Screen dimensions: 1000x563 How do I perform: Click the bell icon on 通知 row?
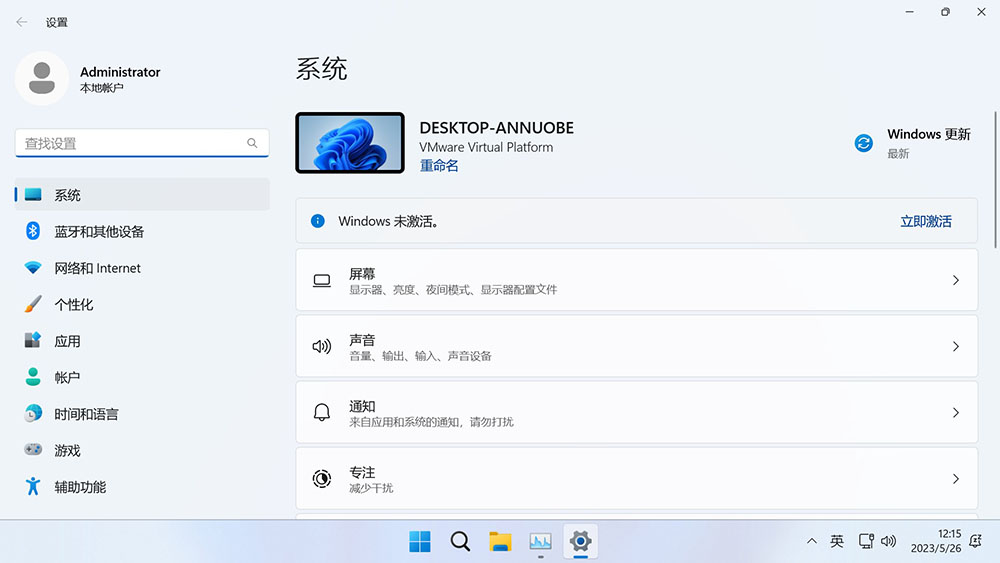pos(322,413)
